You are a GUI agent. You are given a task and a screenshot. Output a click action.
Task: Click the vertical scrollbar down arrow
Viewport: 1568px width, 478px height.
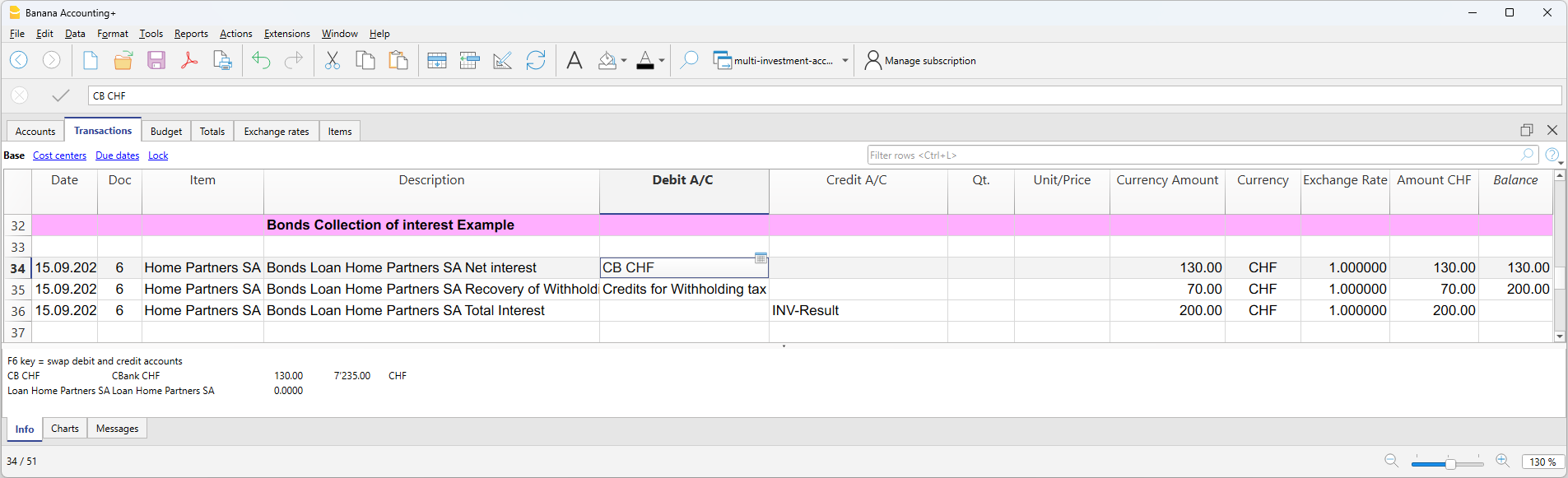tap(1559, 336)
